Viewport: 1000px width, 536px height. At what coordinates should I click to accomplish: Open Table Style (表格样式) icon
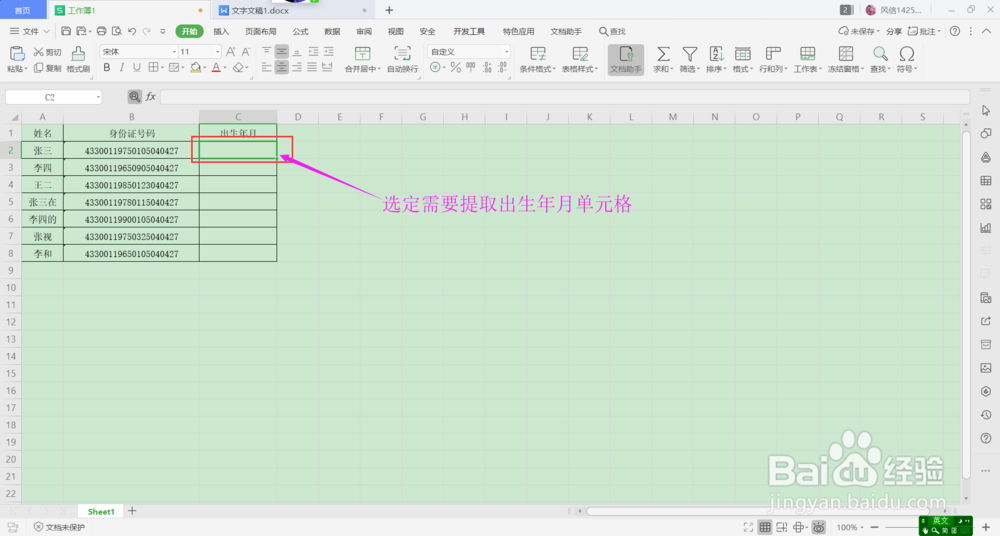point(580,54)
